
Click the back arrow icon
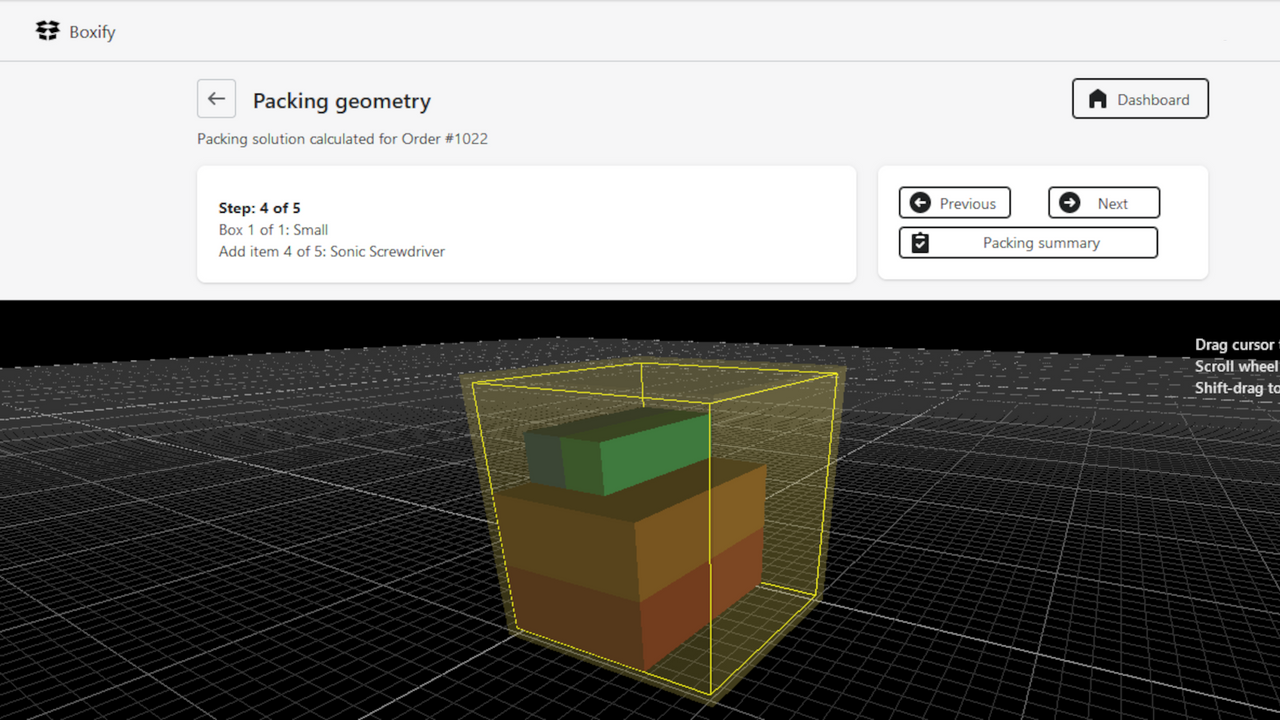[x=216, y=98]
